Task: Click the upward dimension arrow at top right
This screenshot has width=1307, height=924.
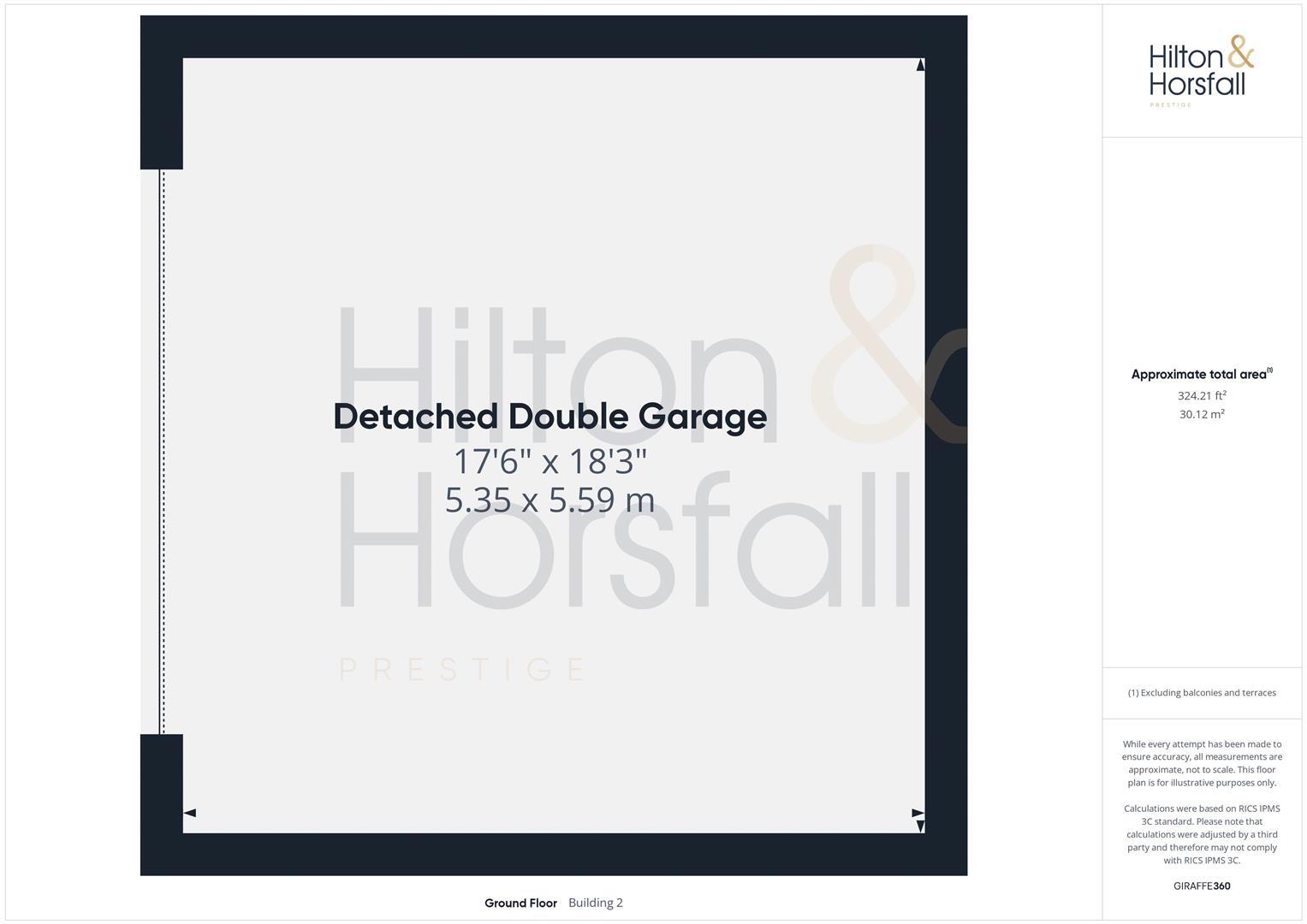Action: click(920, 65)
